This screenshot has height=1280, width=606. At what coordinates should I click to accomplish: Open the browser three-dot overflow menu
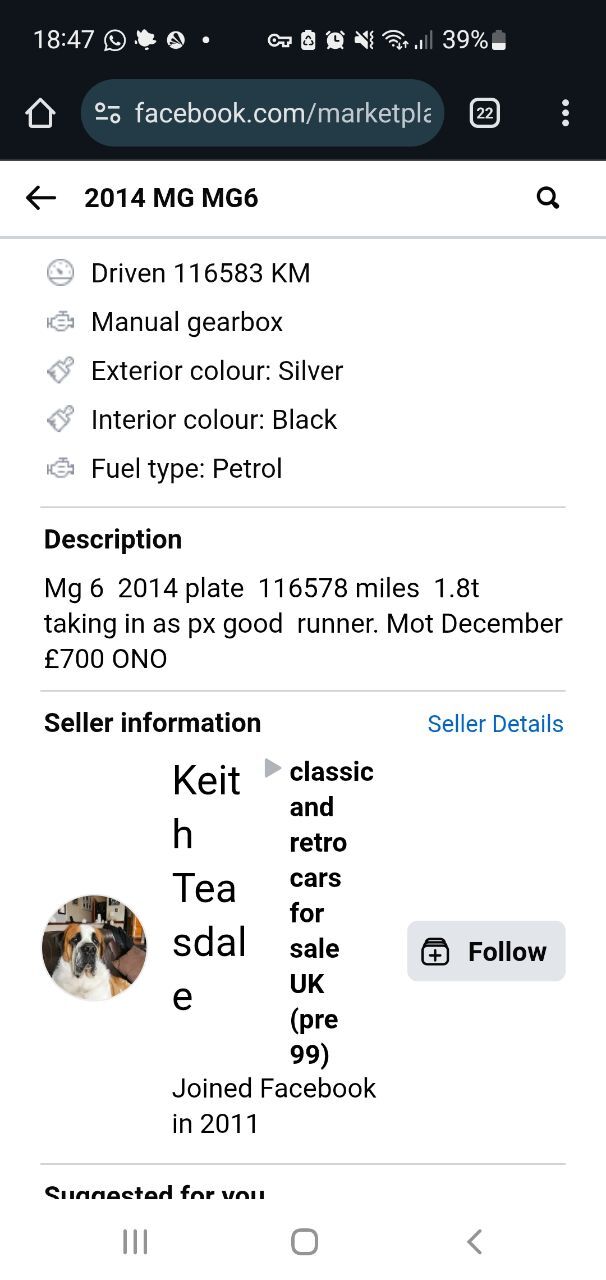point(565,114)
